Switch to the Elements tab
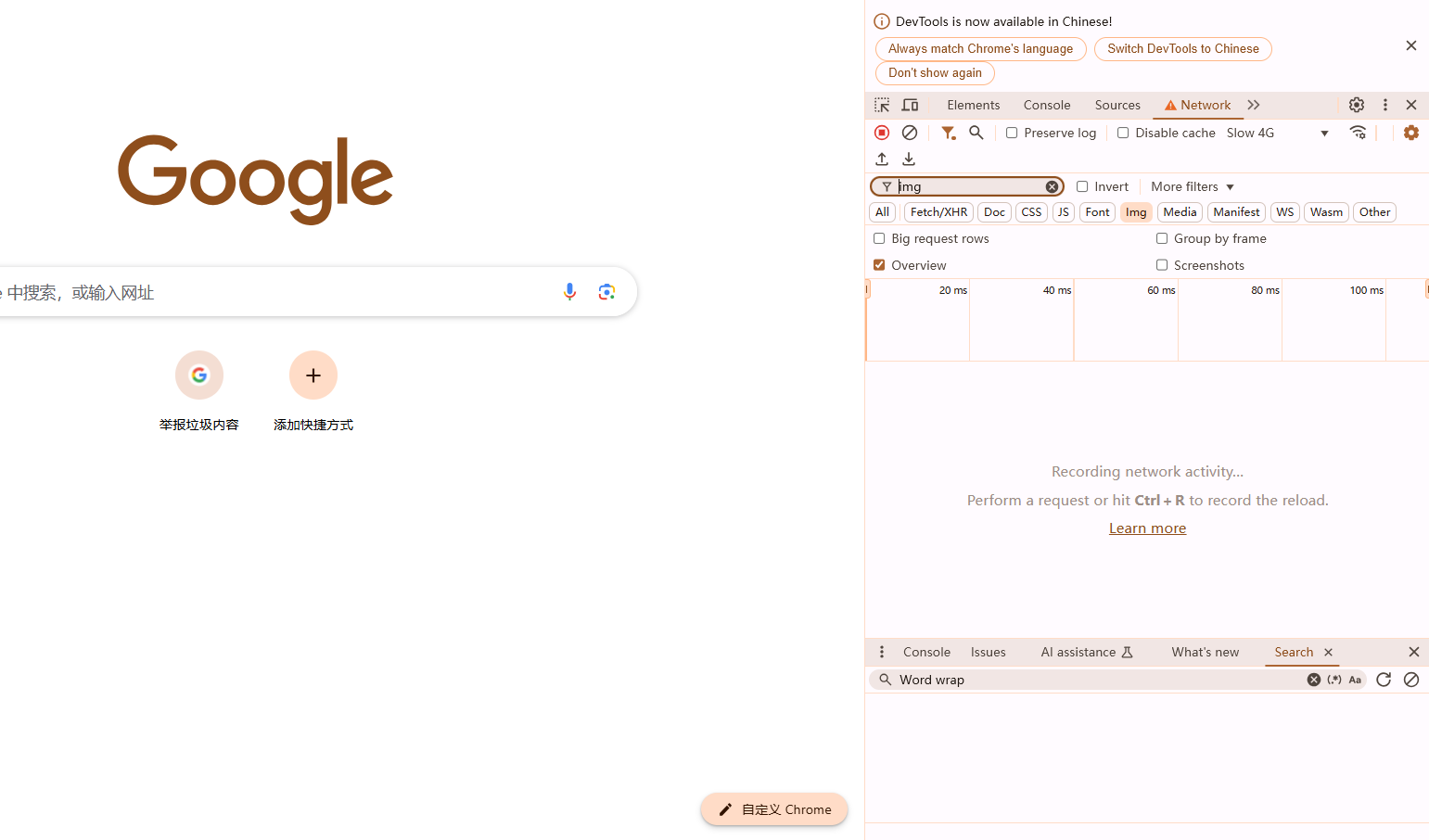The width and height of the screenshot is (1429, 840). click(x=974, y=105)
